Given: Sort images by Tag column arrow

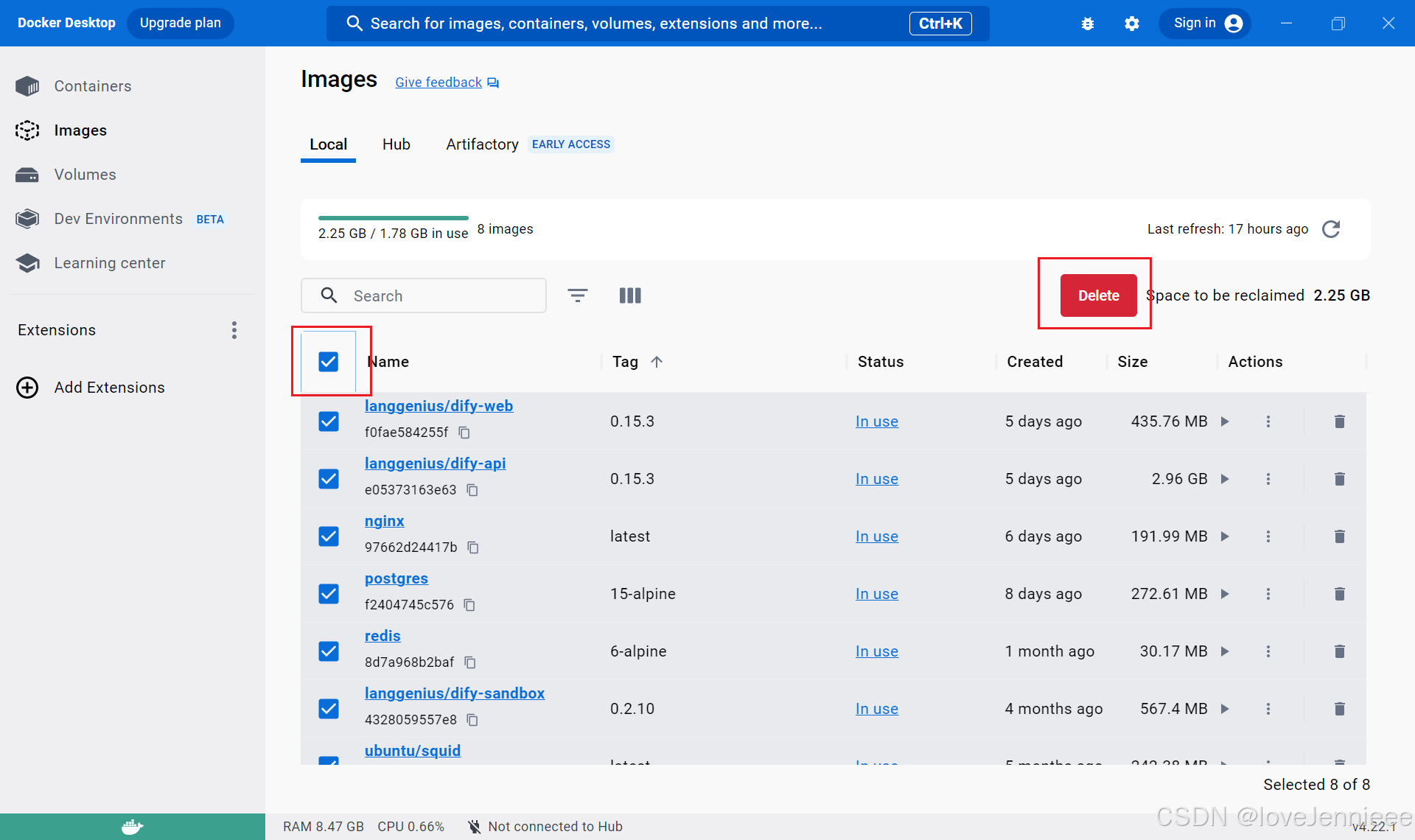Looking at the screenshot, I should point(657,362).
